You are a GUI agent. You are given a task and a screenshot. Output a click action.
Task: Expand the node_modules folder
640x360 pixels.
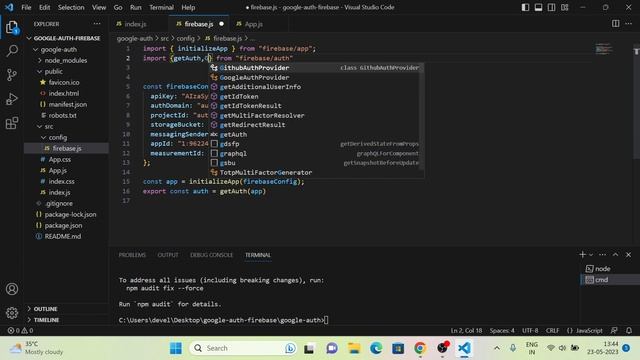point(66,60)
